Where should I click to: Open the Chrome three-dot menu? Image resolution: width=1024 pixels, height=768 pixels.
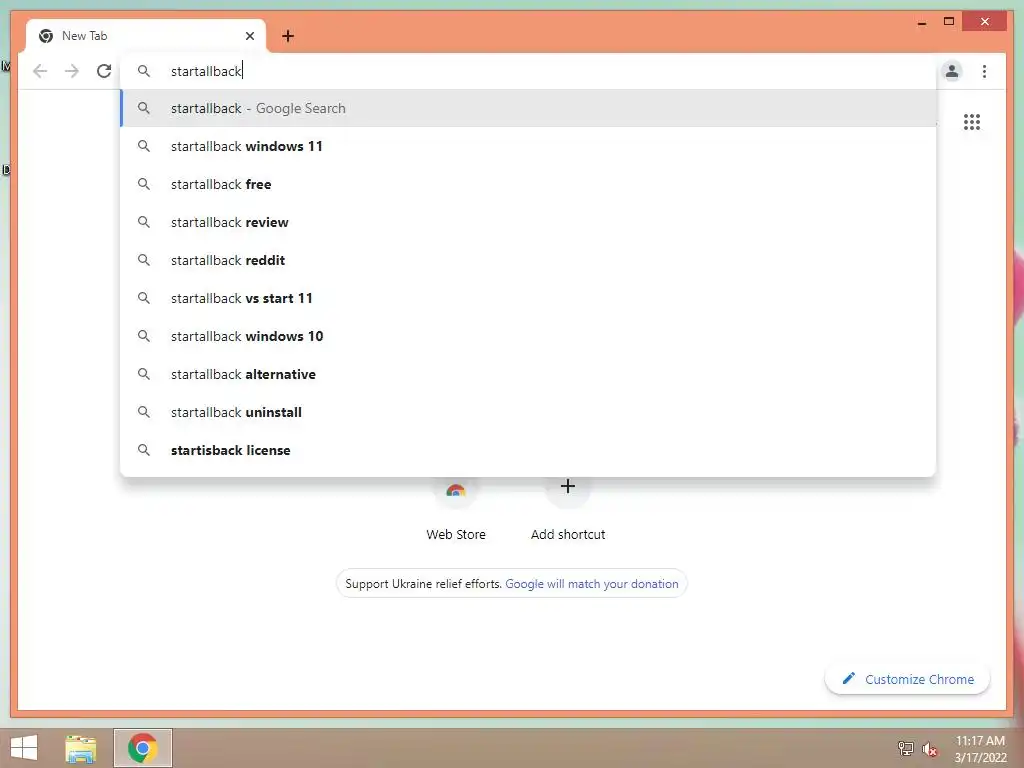[984, 71]
